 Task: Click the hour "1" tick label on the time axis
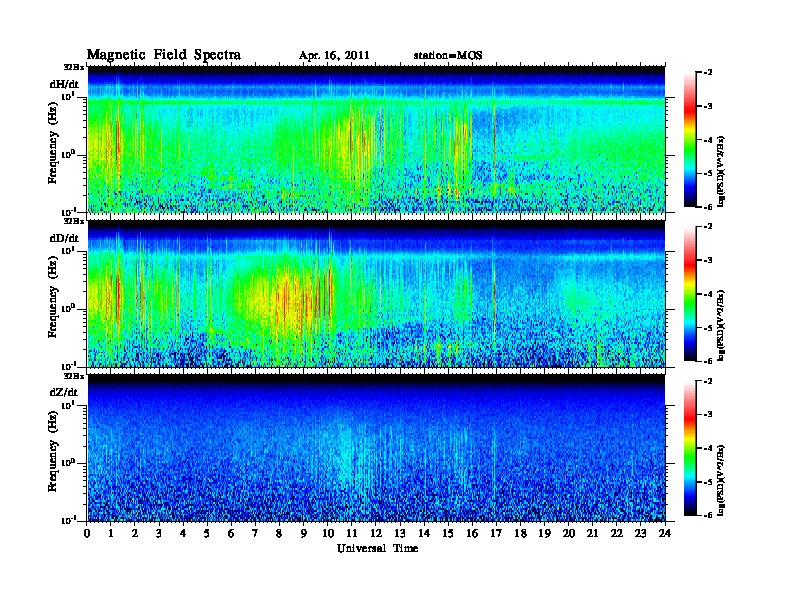tap(111, 533)
